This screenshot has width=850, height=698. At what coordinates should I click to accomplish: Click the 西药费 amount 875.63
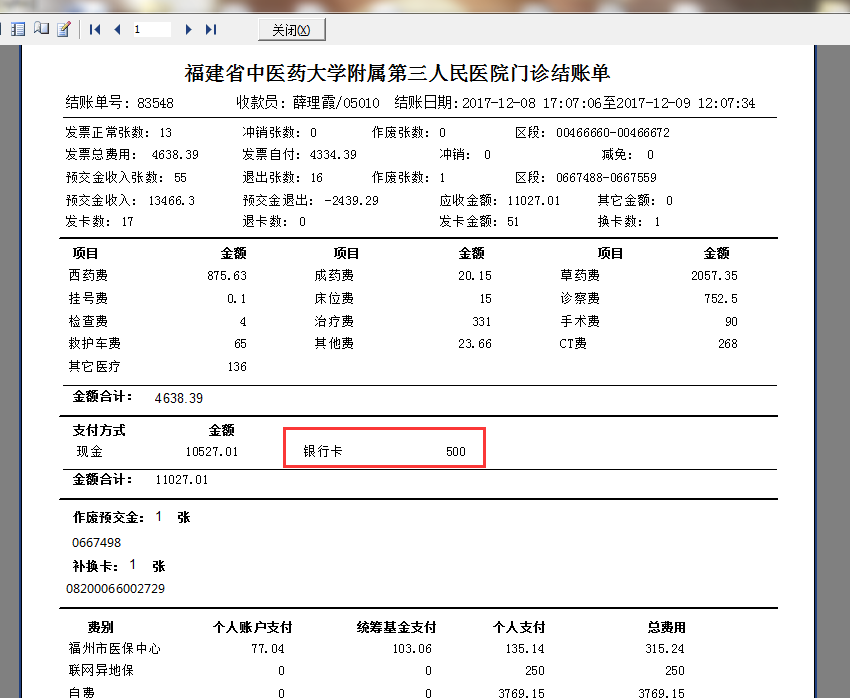pos(227,276)
